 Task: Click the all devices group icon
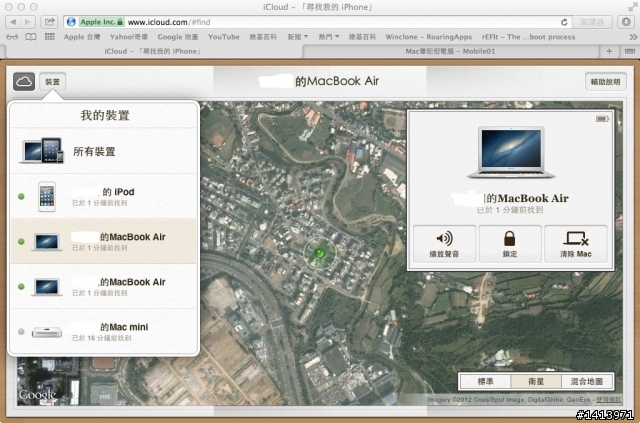[x=42, y=151]
